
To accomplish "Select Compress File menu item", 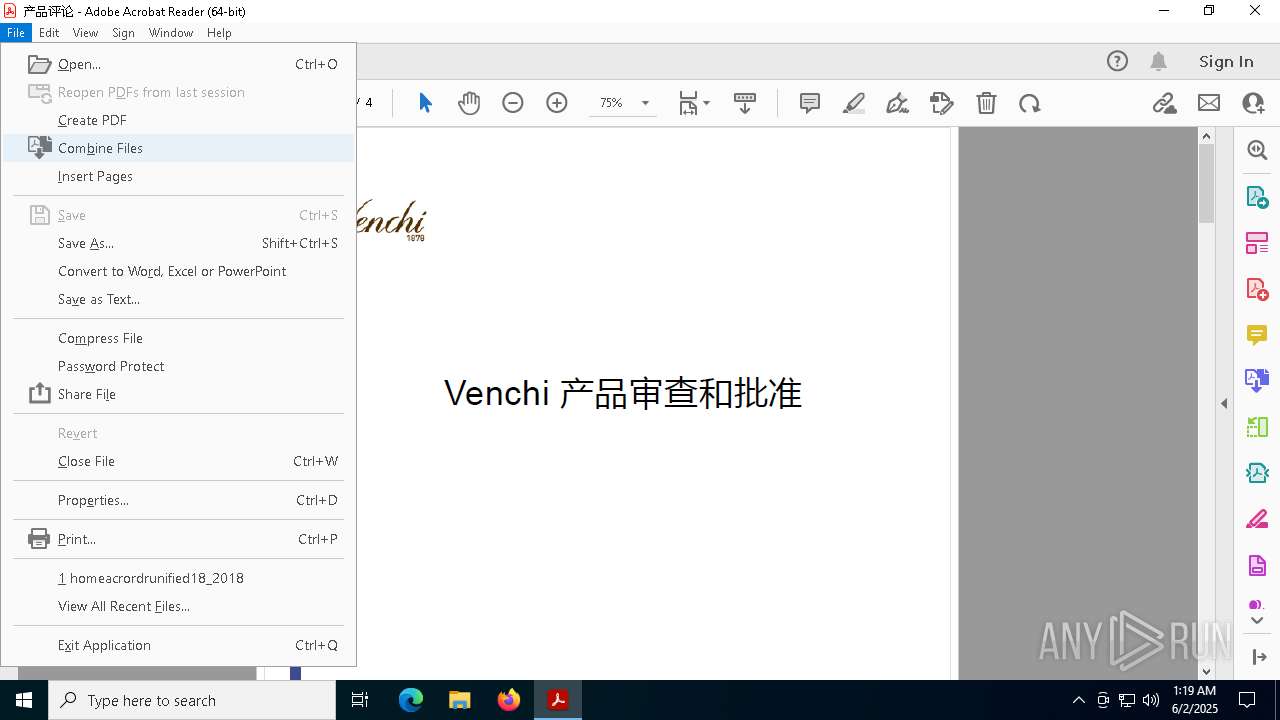I will tap(178, 338).
